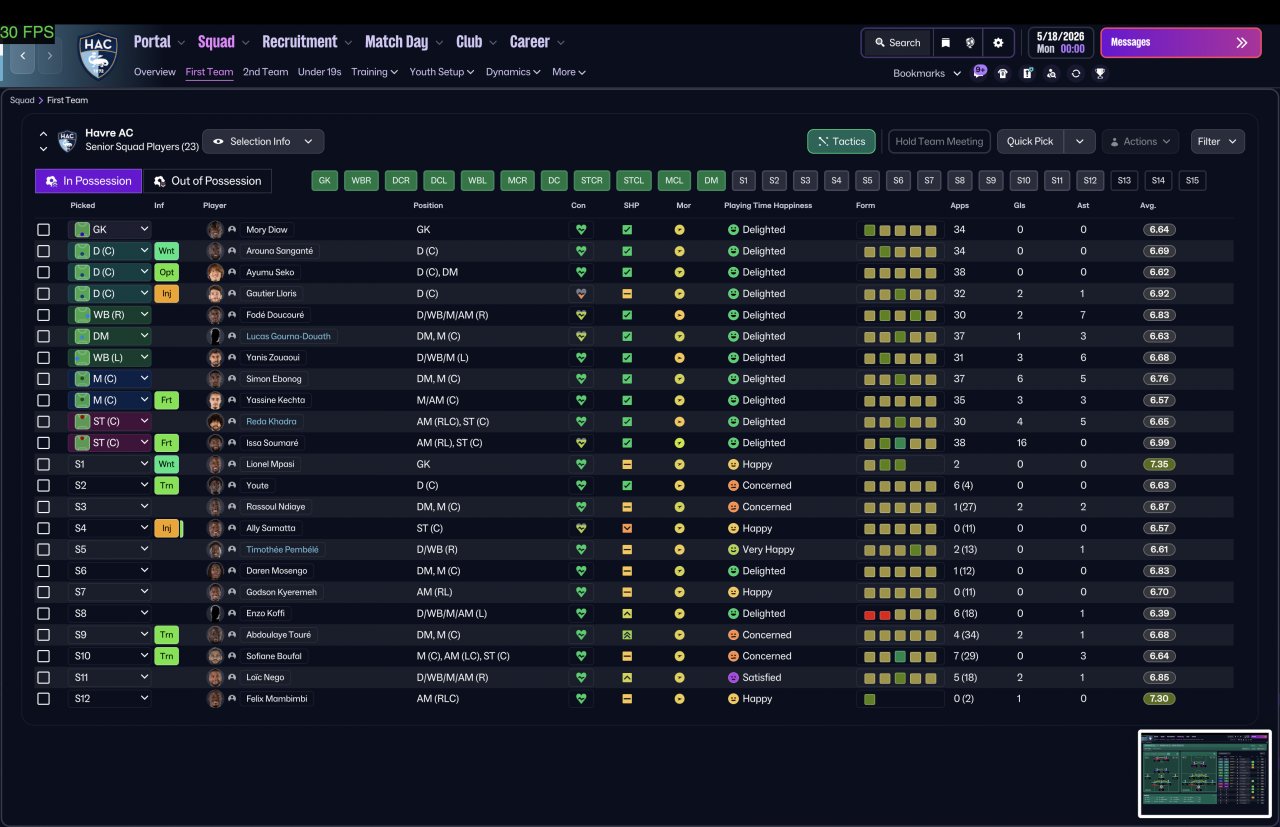1280x827 pixels.
Task: Click the circular refresh bookmark icon
Action: tap(1076, 73)
